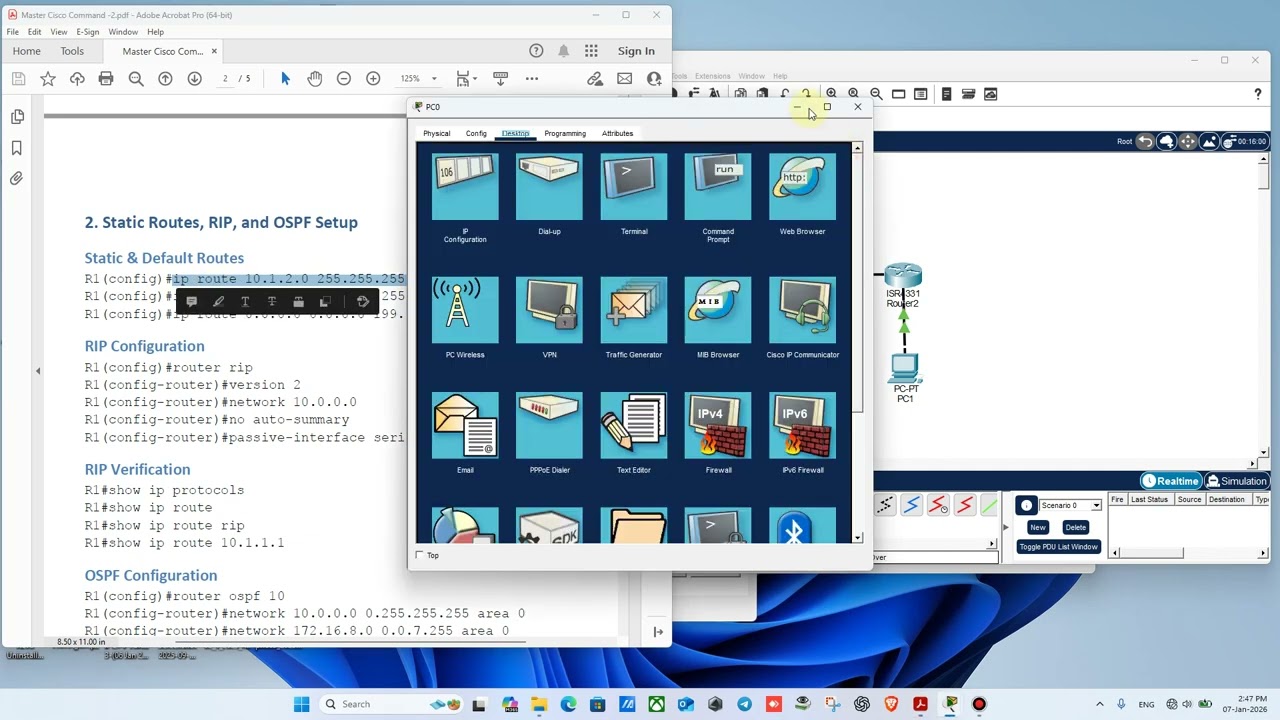Expand the collapsed right pane arrow in Acrobat
Image resolution: width=1280 pixels, height=720 pixels.
[x=658, y=631]
